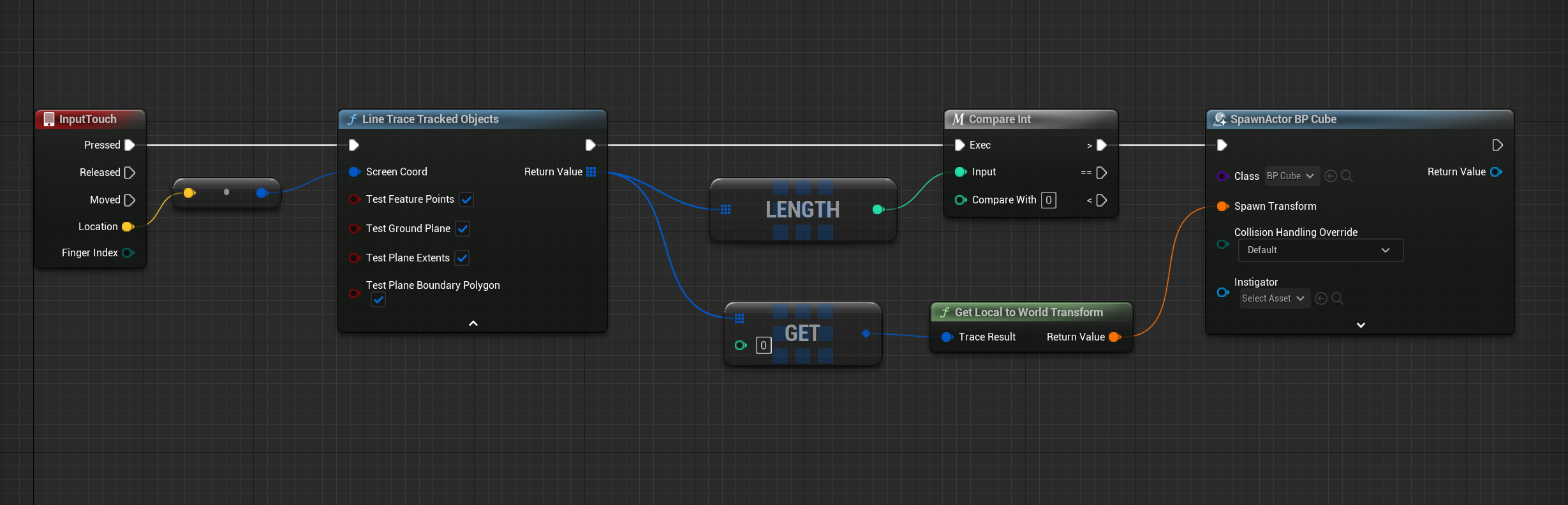
Task: Open the Collision Handling Override dropdown
Action: click(1320, 250)
